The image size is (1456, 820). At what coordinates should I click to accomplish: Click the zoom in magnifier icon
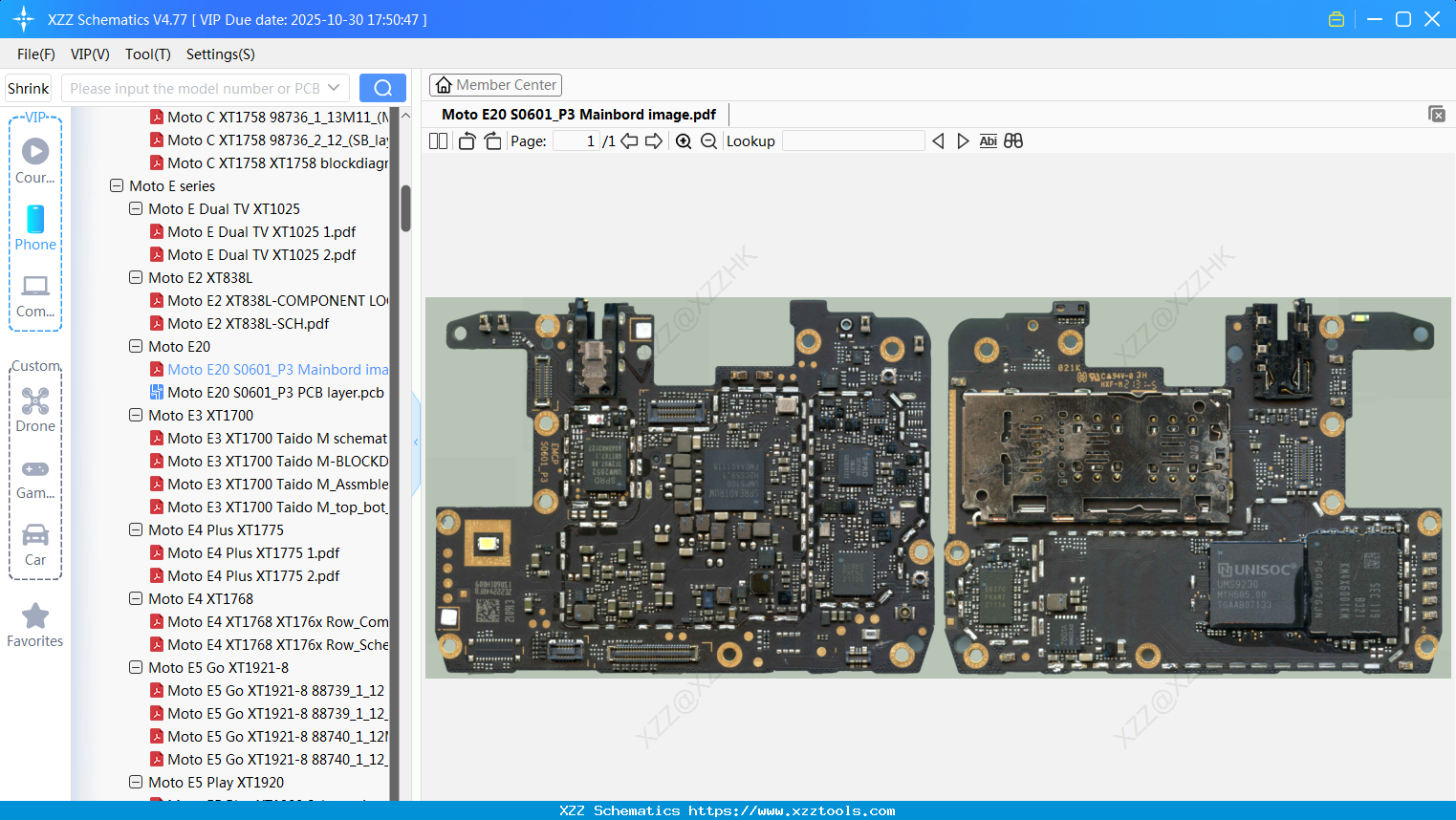click(684, 141)
